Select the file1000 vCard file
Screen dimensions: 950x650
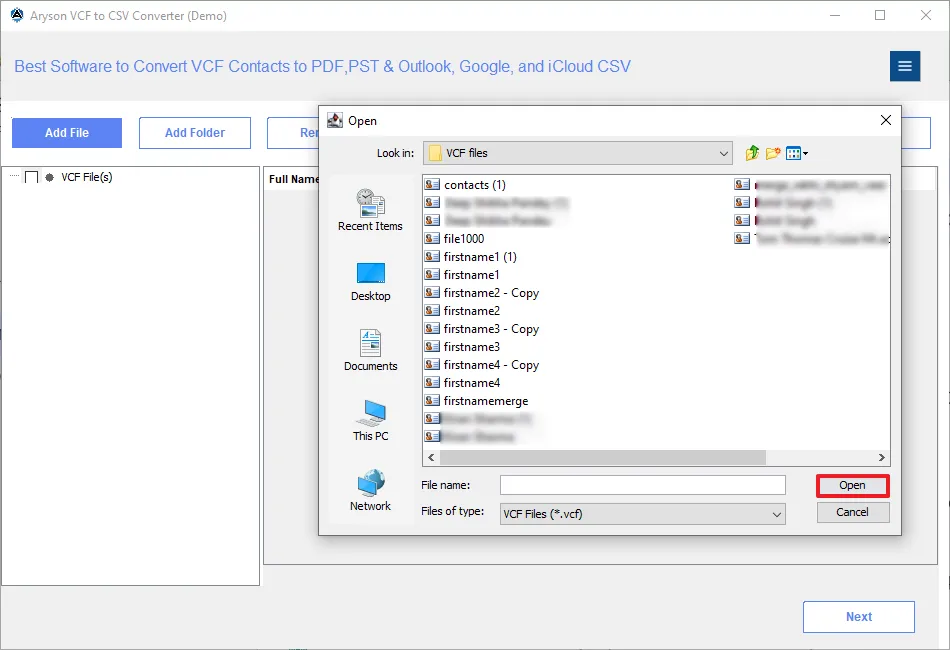454,239
